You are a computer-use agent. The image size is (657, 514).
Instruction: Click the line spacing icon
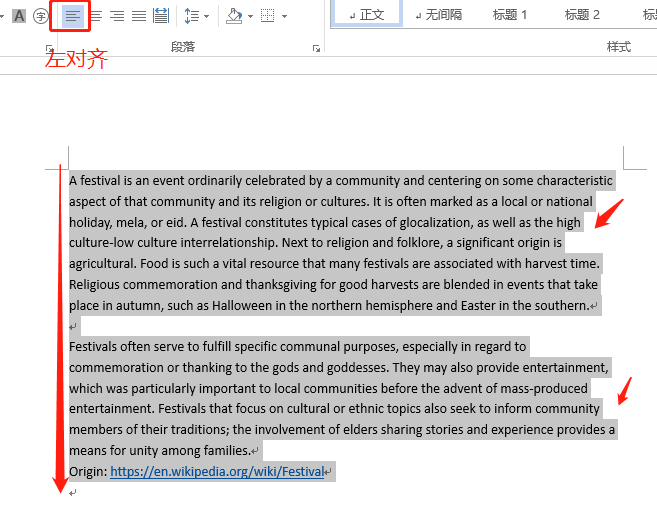[x=192, y=16]
